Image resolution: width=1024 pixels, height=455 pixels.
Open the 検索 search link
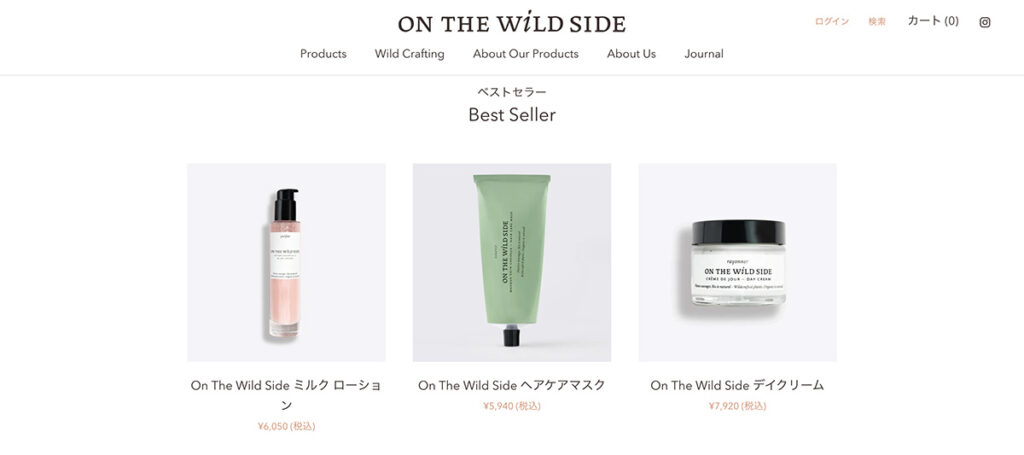pos(877,22)
